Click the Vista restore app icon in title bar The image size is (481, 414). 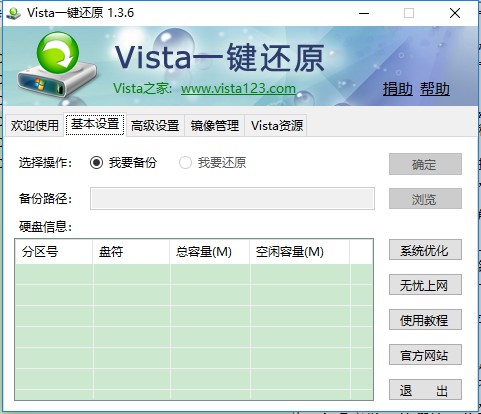14,13
